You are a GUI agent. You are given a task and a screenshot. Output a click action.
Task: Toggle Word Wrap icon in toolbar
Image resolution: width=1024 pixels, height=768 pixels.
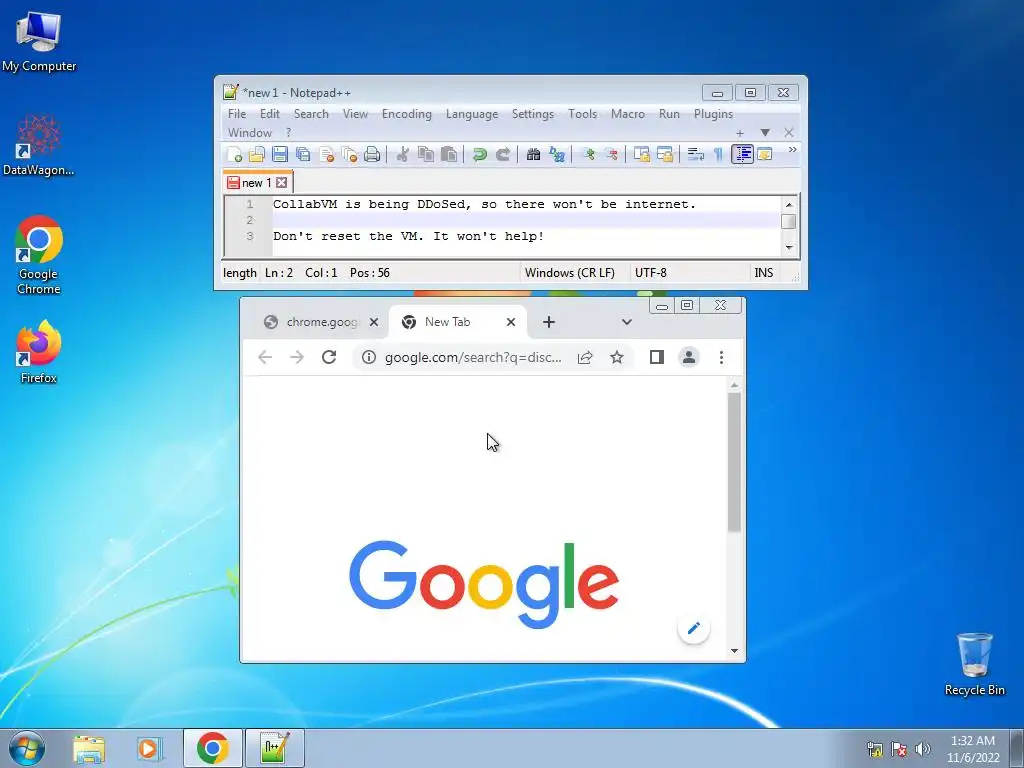point(696,154)
